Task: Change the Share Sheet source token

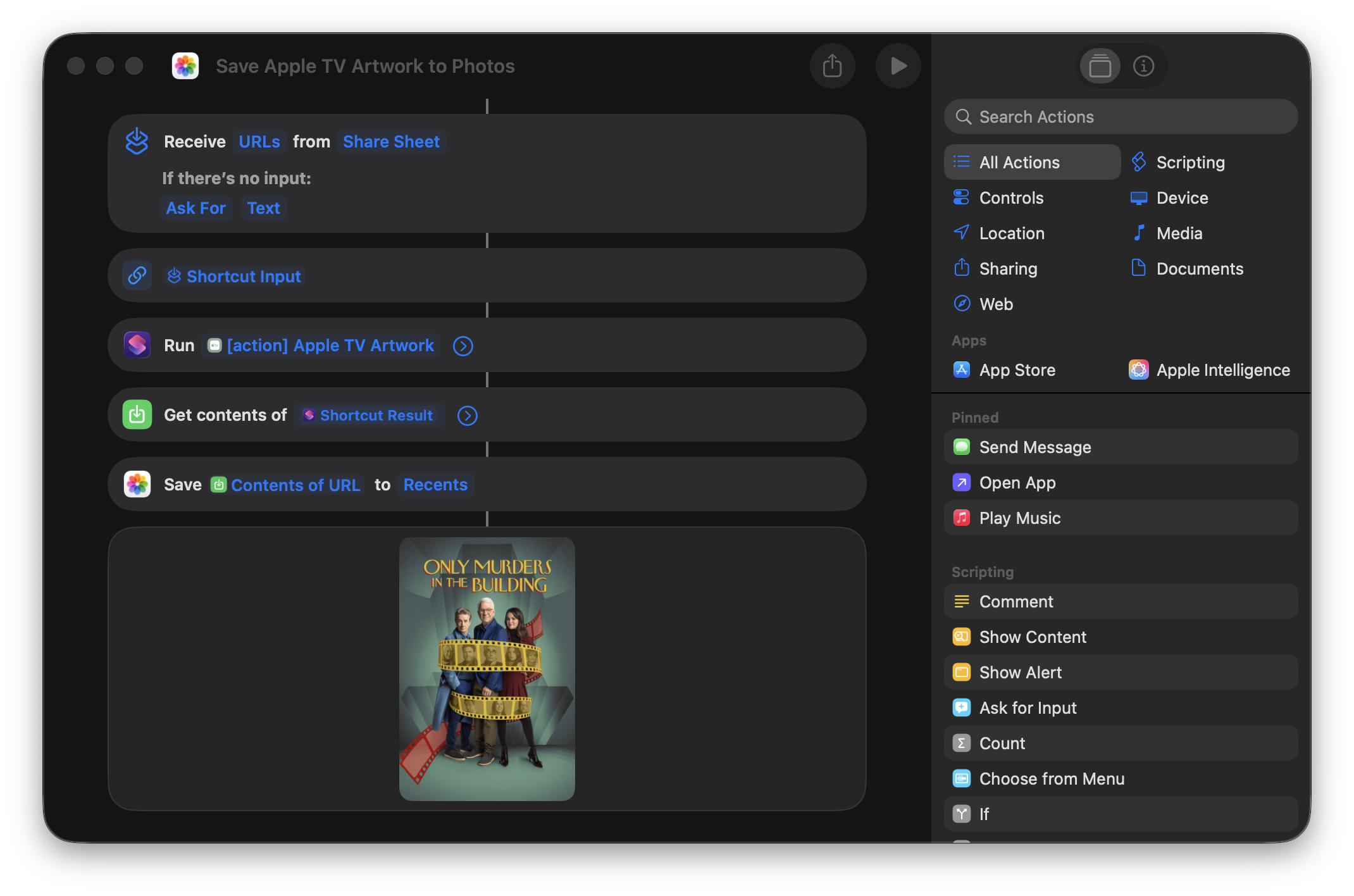Action: (391, 142)
